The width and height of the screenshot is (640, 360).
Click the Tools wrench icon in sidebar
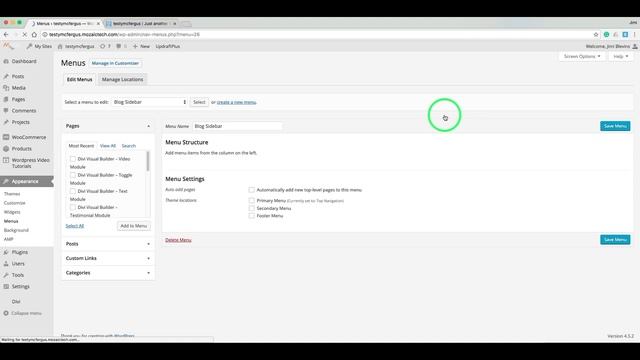coord(6,275)
